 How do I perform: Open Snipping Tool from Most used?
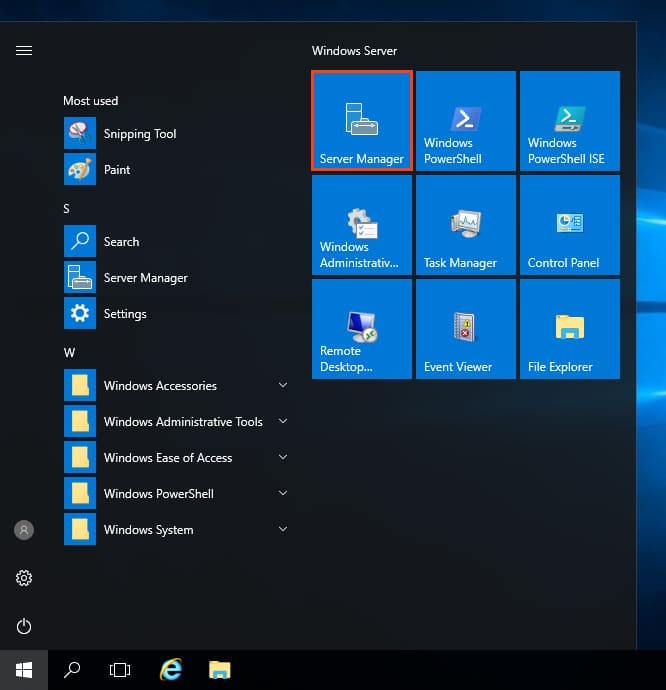(140, 134)
